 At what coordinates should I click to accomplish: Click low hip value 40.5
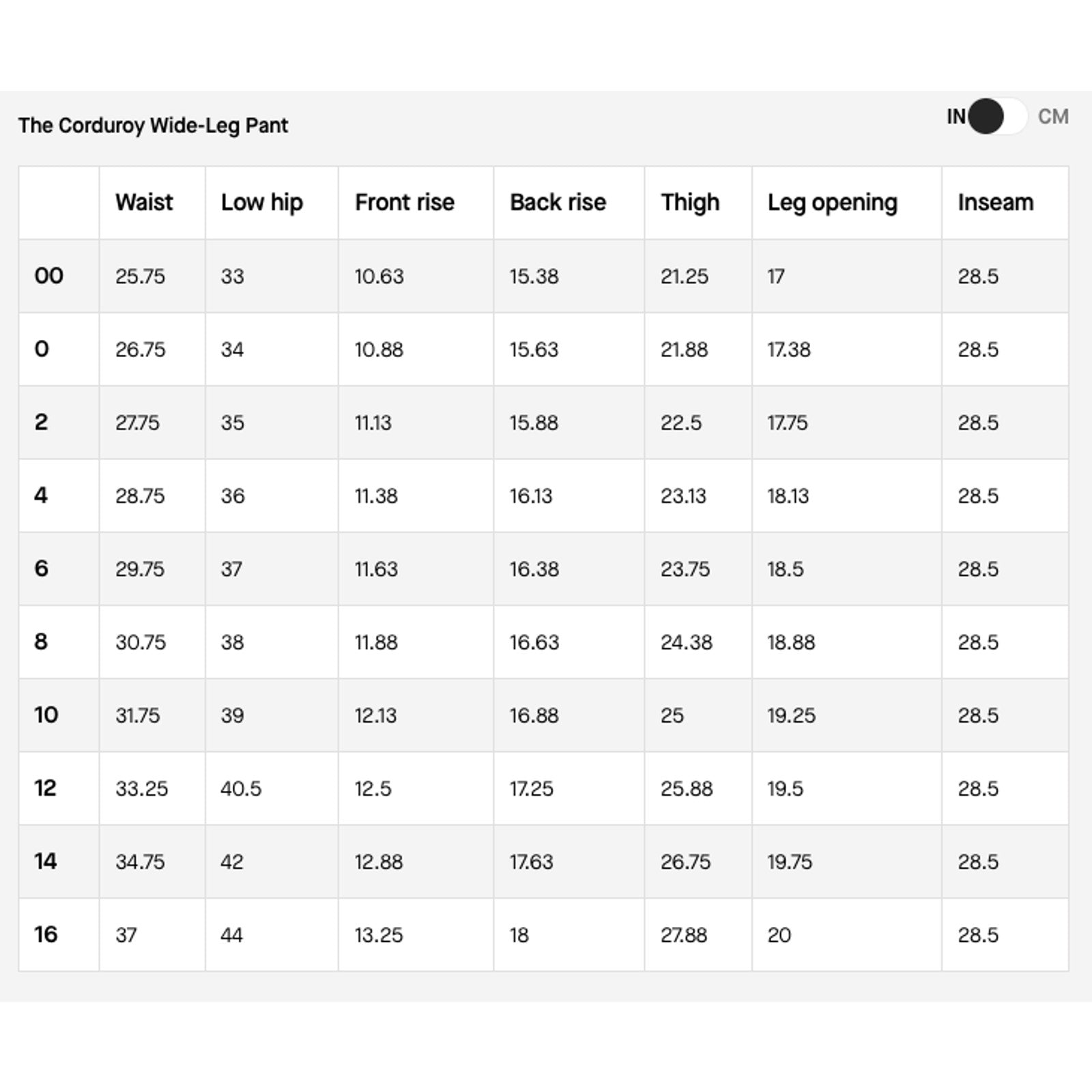pyautogui.click(x=241, y=788)
